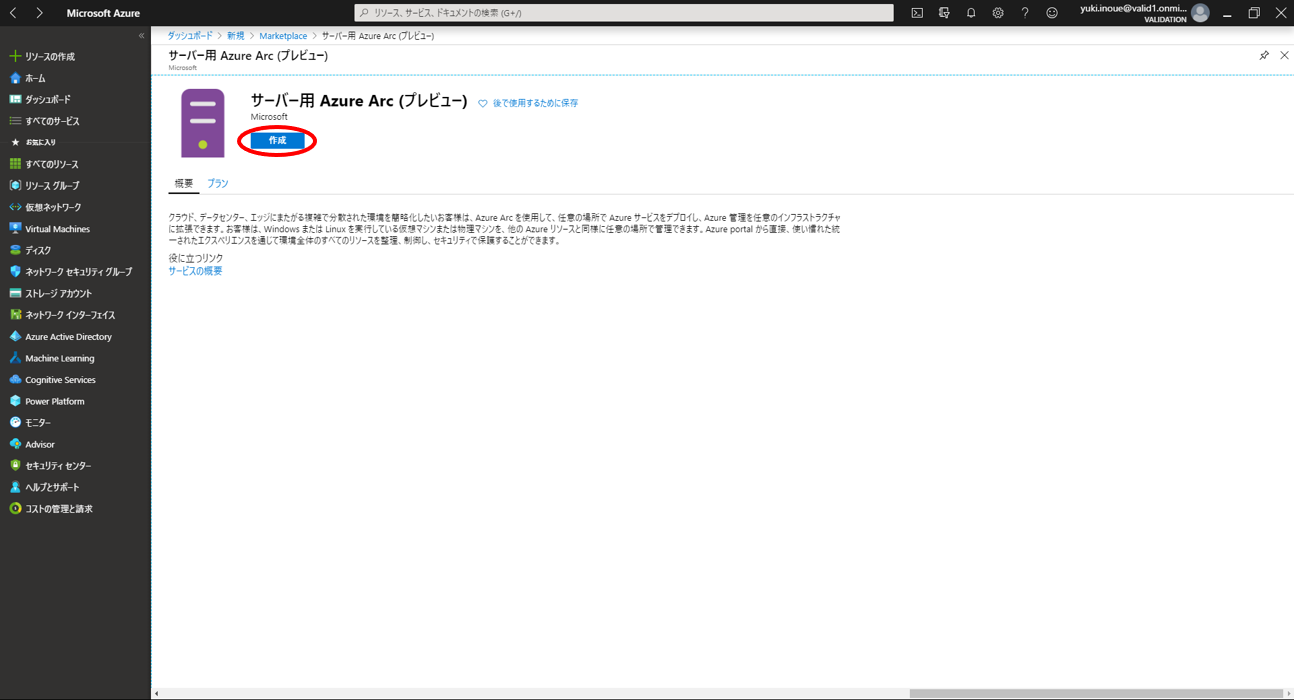Screen dimensions: 1294x700
Task: Click the ダッシュボード breadcrumb
Action: pos(190,36)
